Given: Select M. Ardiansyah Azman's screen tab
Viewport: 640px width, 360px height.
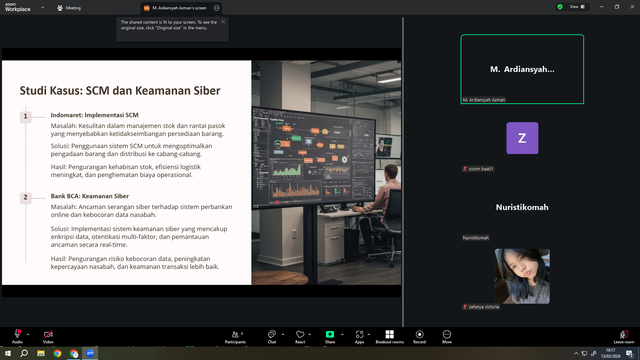Looking at the screenshot, I should click(176, 8).
